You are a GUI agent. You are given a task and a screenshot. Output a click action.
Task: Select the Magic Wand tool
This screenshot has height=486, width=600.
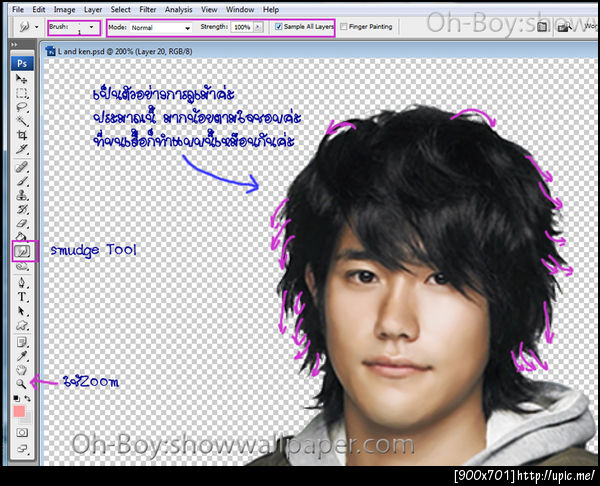(x=21, y=121)
